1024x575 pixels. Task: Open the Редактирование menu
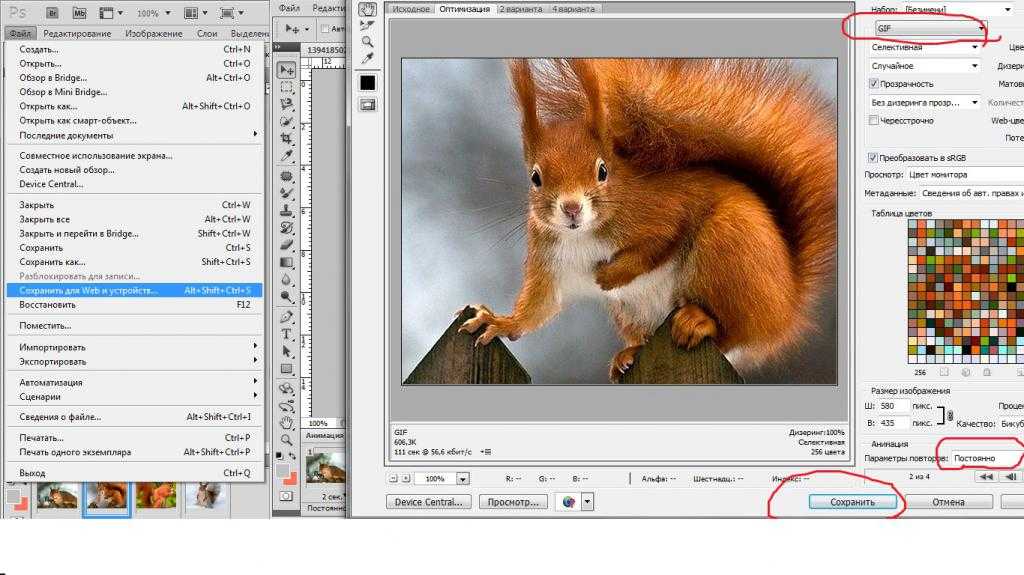(x=77, y=33)
